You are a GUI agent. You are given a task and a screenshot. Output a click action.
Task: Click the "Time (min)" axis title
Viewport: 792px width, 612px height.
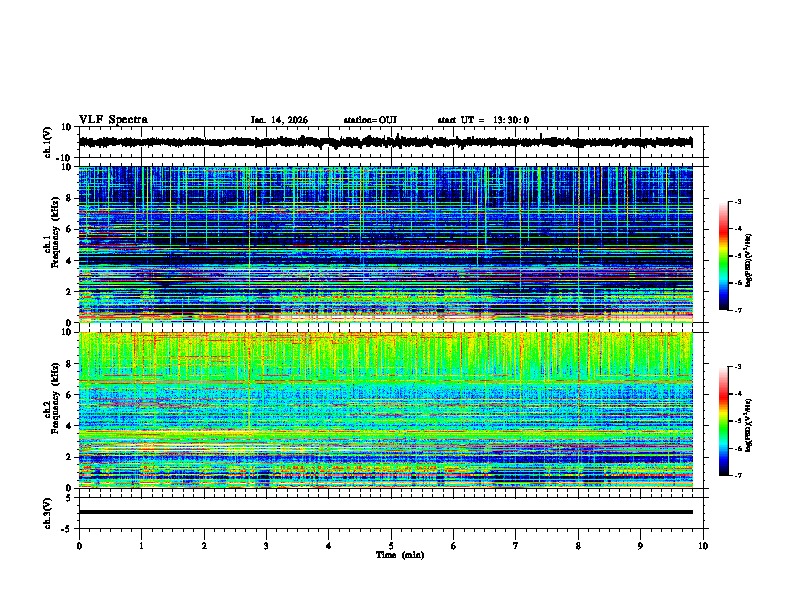tap(400, 555)
